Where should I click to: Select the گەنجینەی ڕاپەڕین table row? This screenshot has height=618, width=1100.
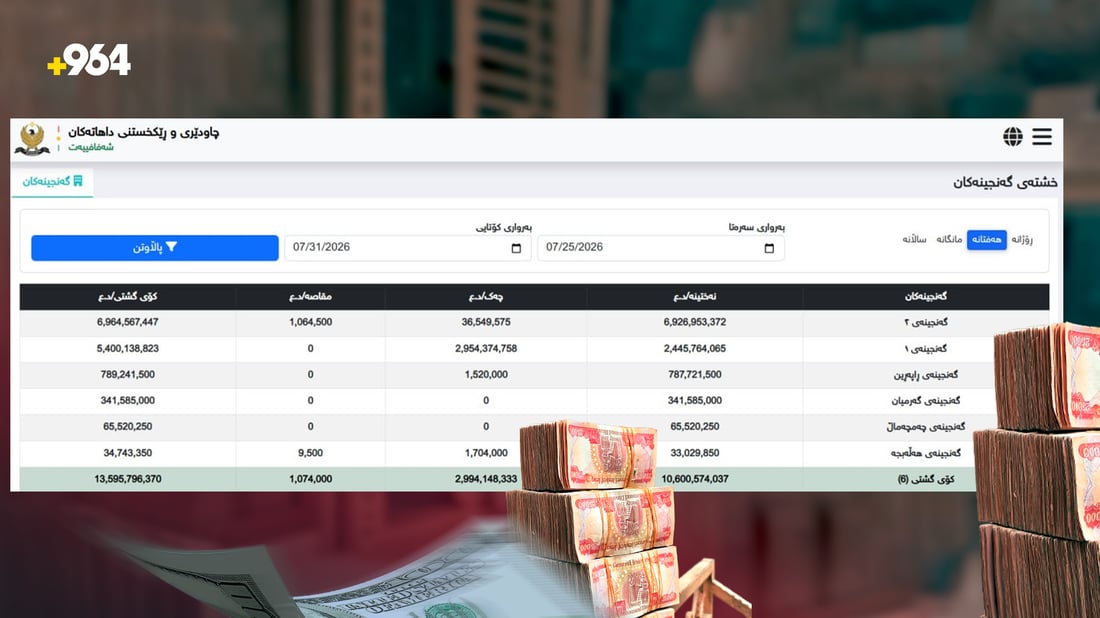535,375
